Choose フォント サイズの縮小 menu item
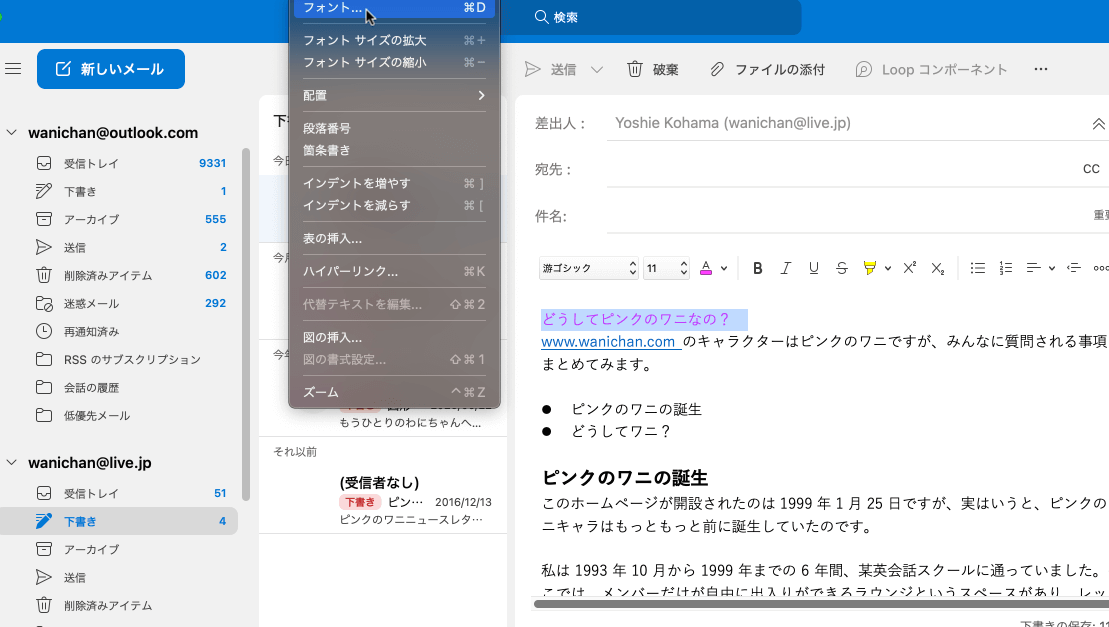 click(x=394, y=62)
